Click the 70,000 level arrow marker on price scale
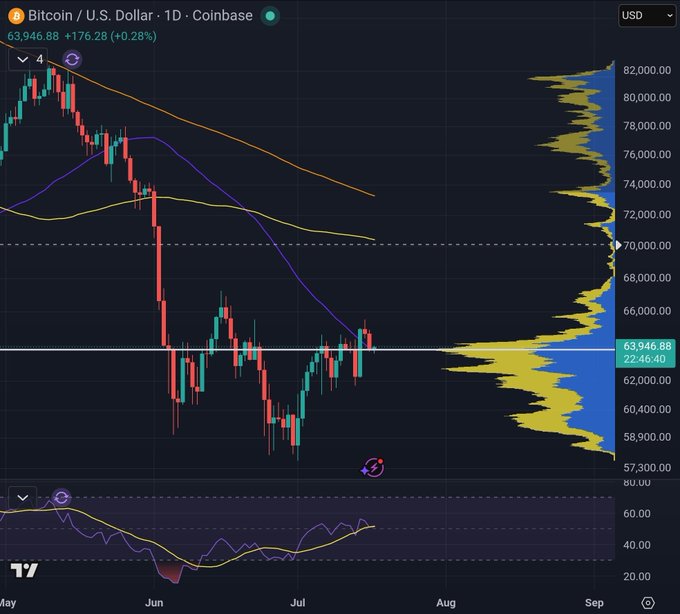 click(x=618, y=245)
